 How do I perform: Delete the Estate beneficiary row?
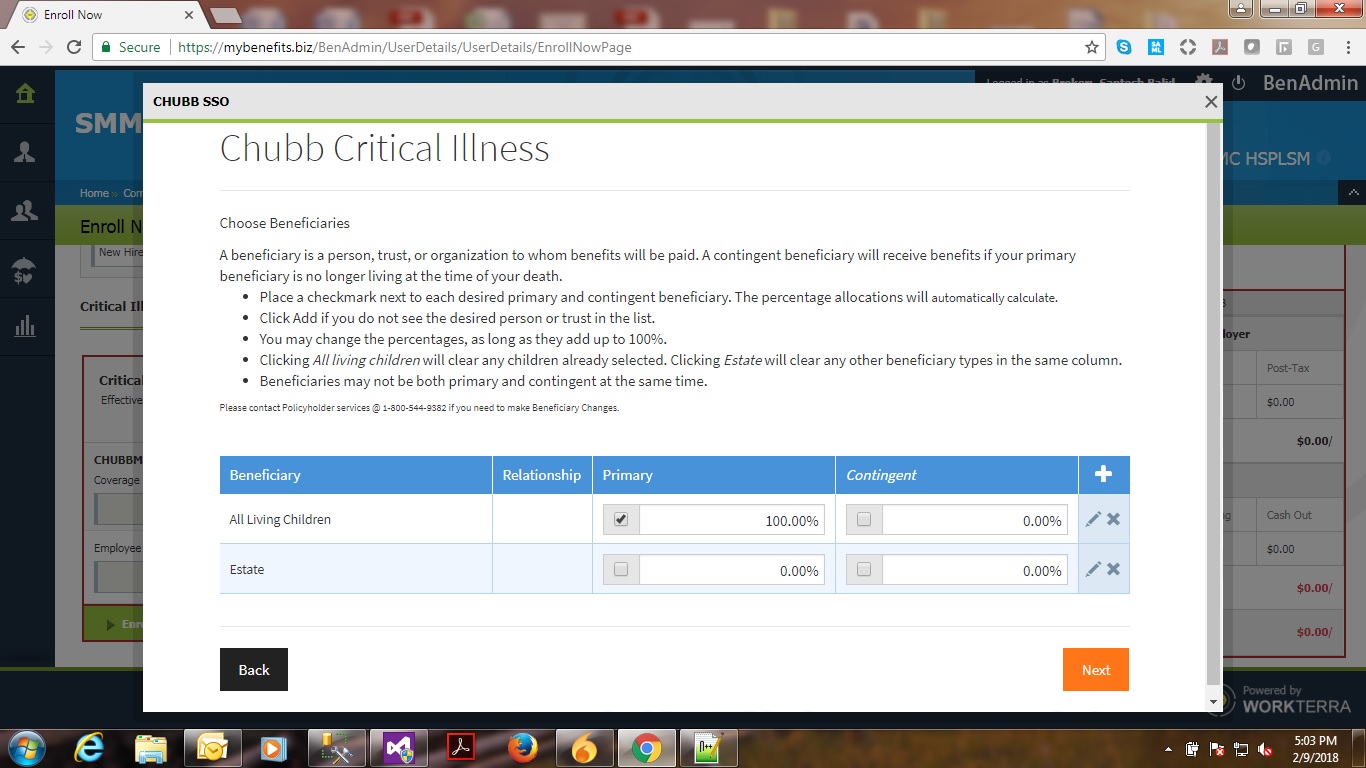click(x=1113, y=569)
